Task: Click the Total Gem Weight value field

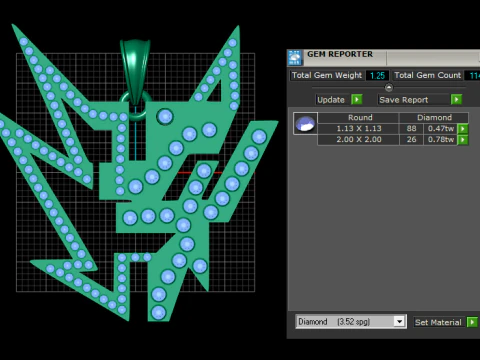Action: [377, 75]
